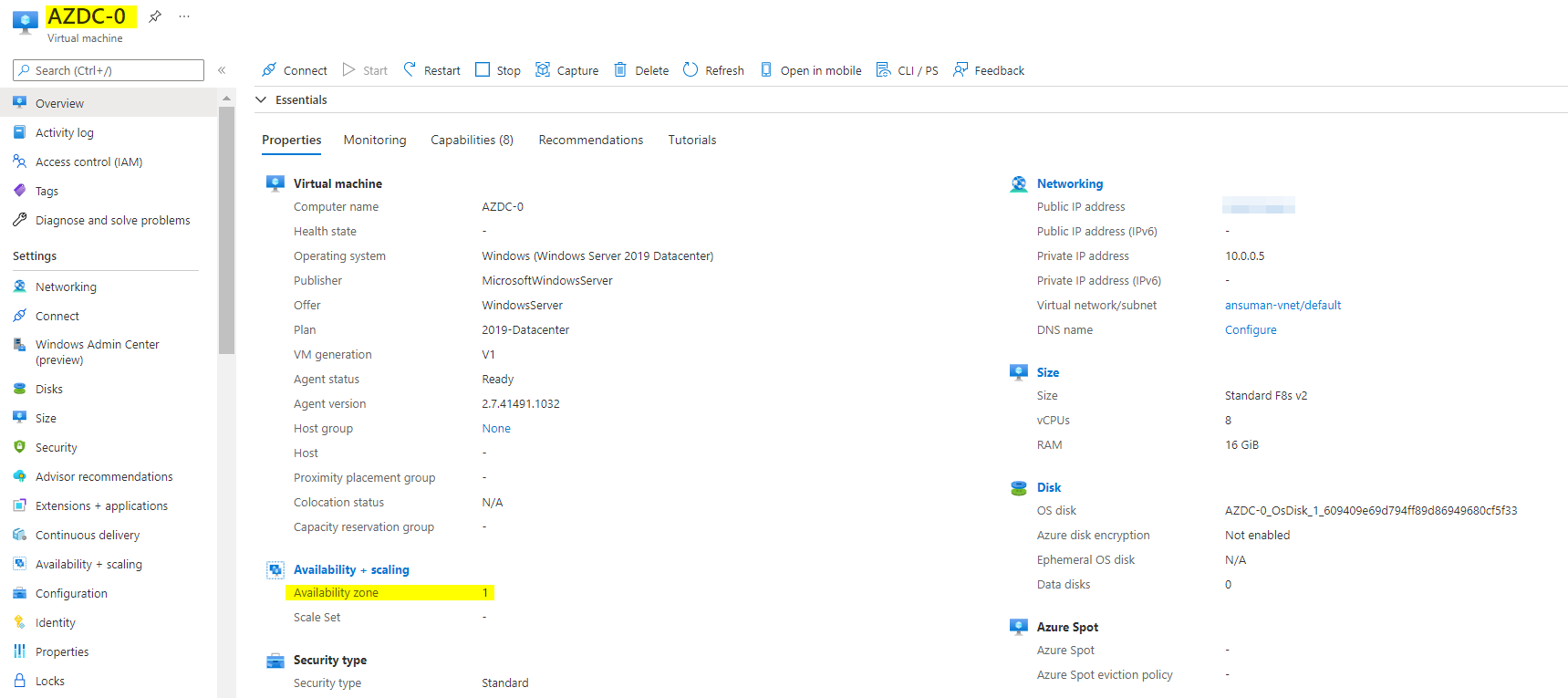
Task: Click the Locks padlock icon
Action: coord(19,681)
